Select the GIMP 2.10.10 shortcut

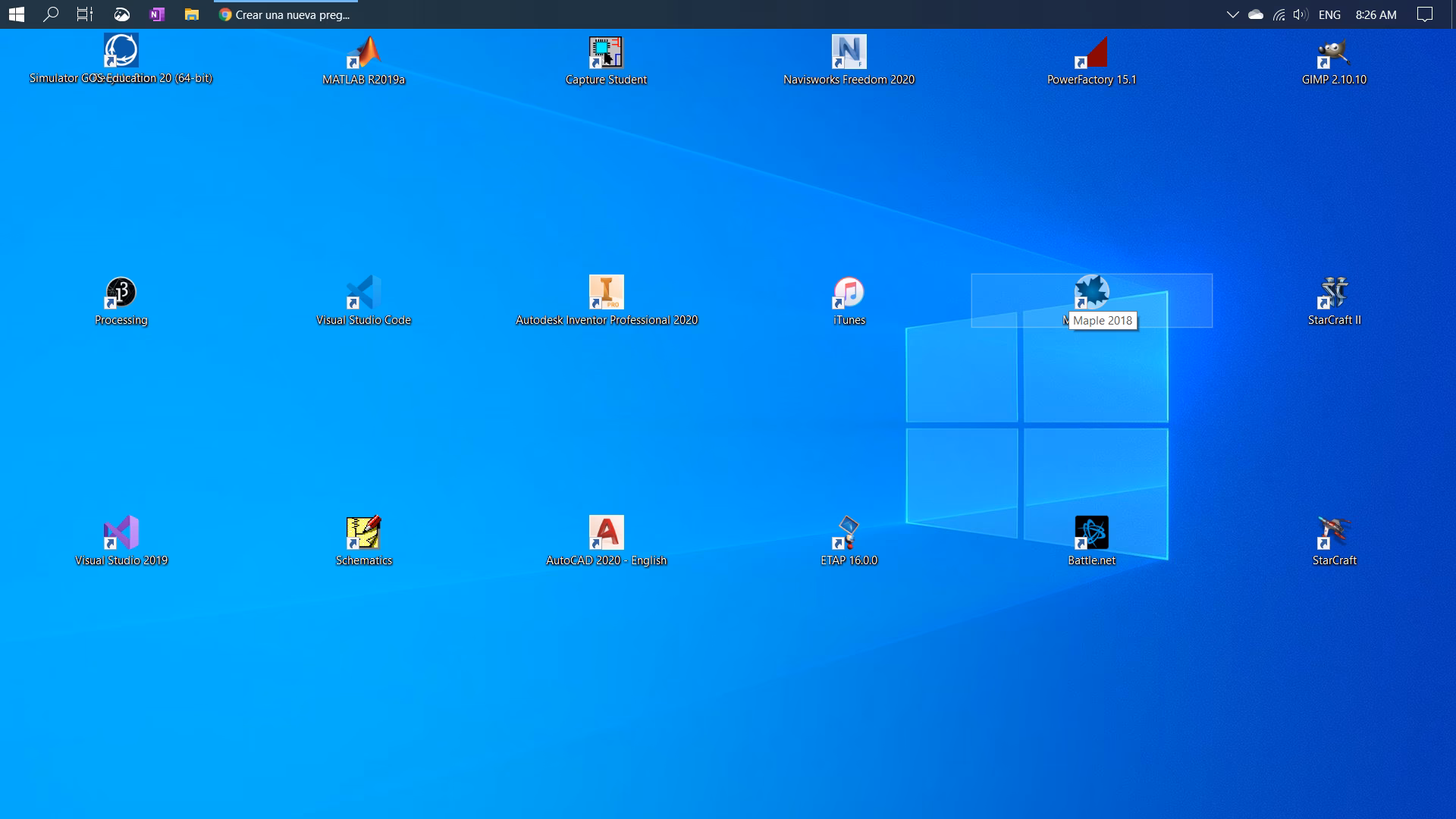coord(1335,61)
